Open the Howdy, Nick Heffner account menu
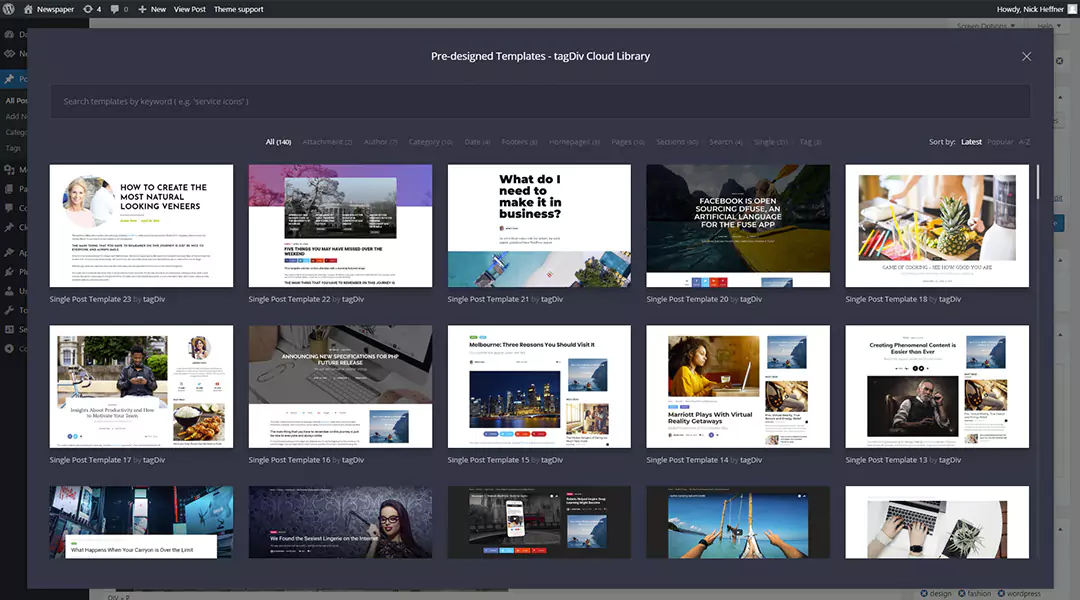The image size is (1080, 600). pyautogui.click(x=1030, y=9)
